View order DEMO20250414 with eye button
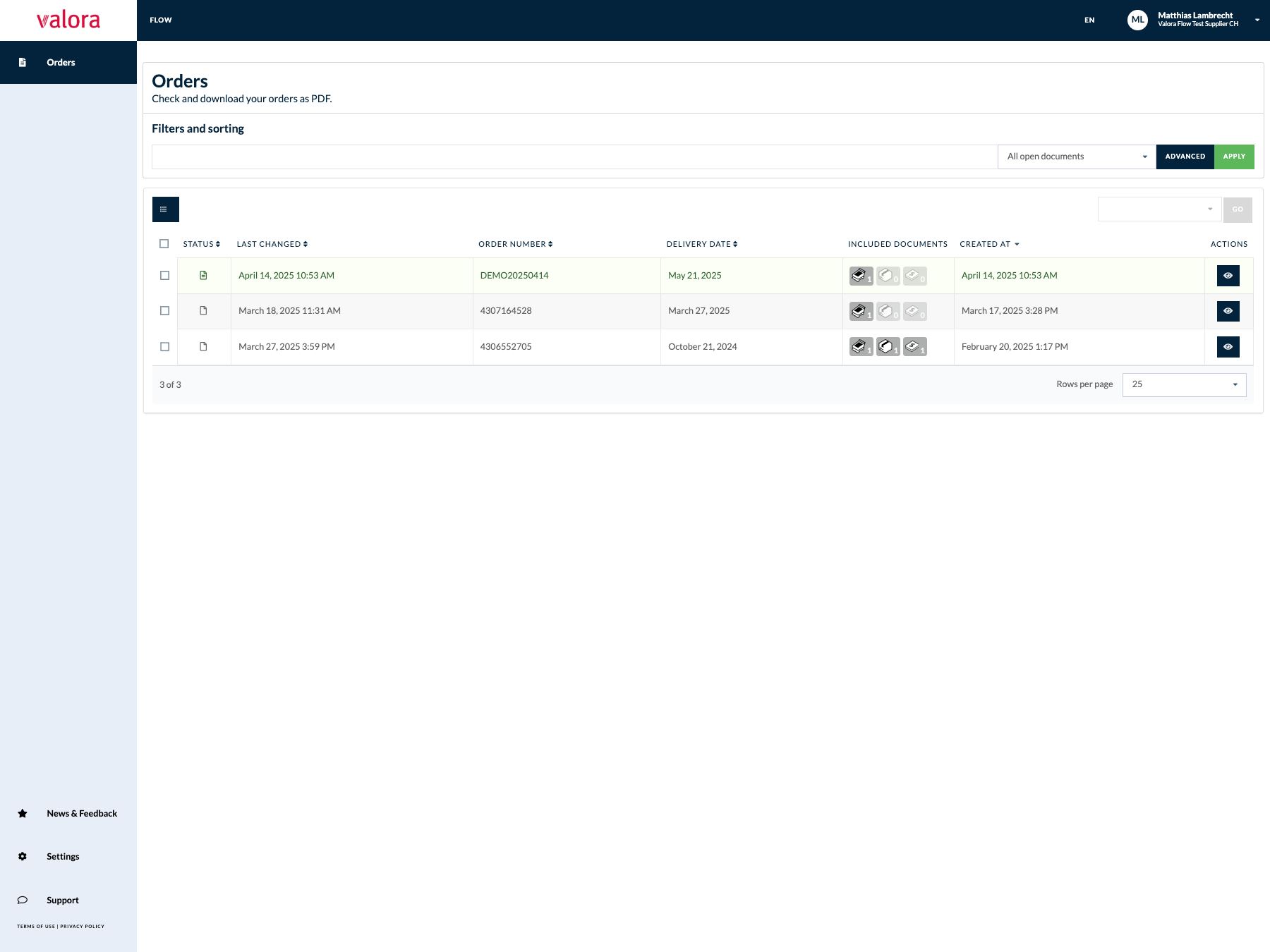 point(1228,276)
